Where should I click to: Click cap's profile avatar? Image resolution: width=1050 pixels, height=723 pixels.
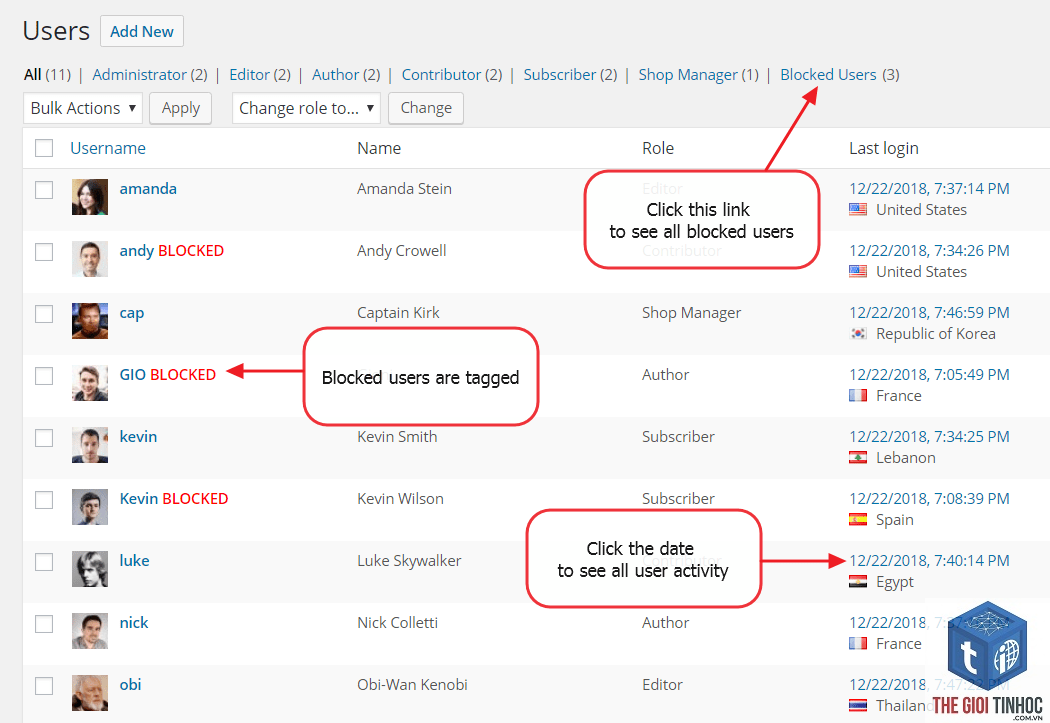[x=90, y=321]
